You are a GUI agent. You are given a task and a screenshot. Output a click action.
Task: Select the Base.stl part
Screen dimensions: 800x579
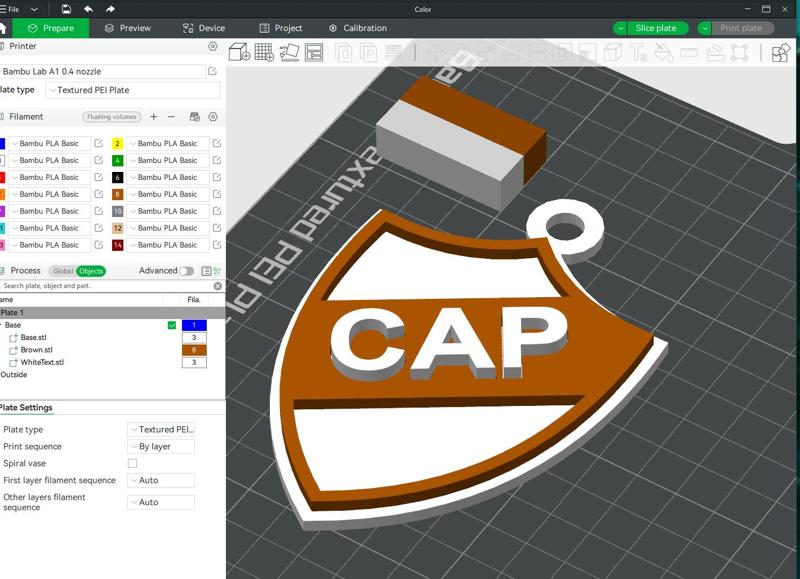click(x=33, y=337)
